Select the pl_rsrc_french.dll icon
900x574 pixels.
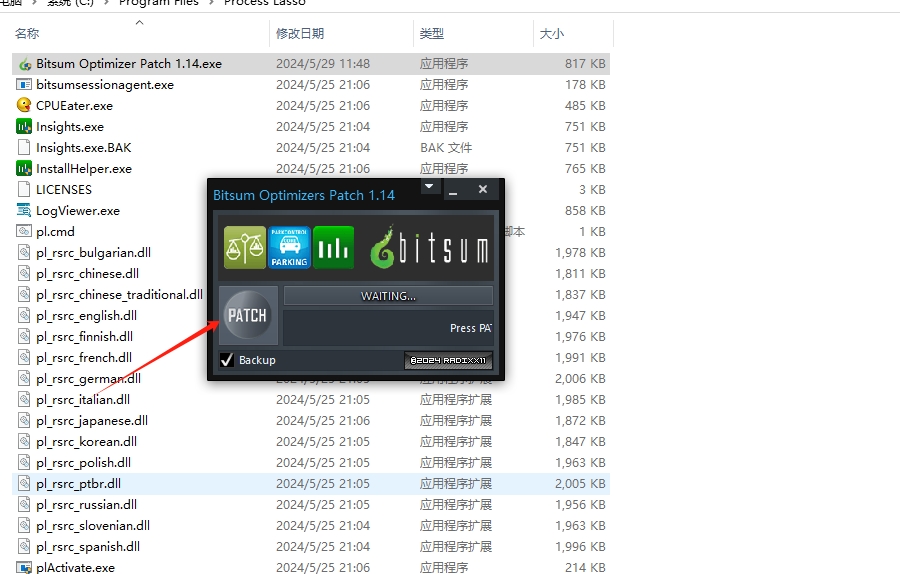[x=24, y=358]
